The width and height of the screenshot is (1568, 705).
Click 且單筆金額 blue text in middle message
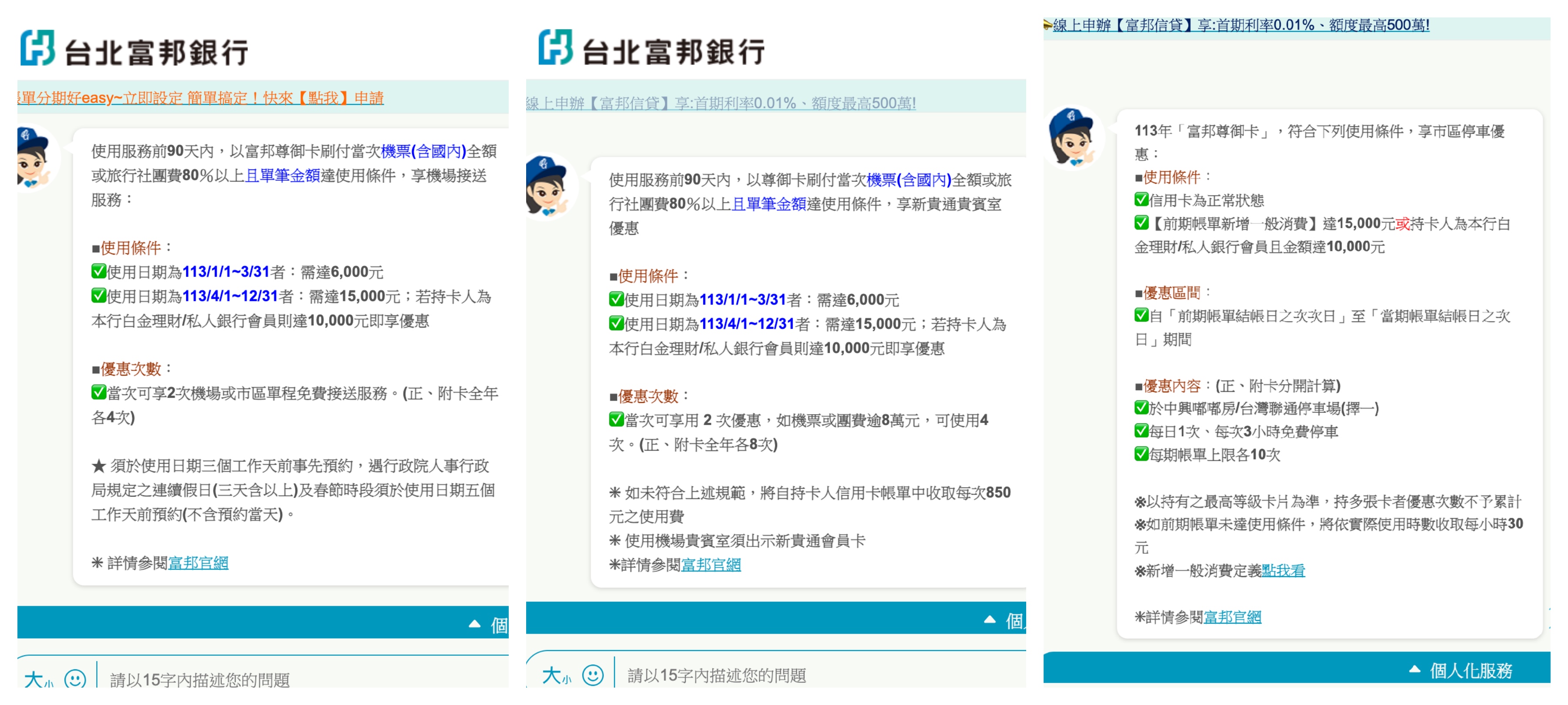(x=769, y=204)
